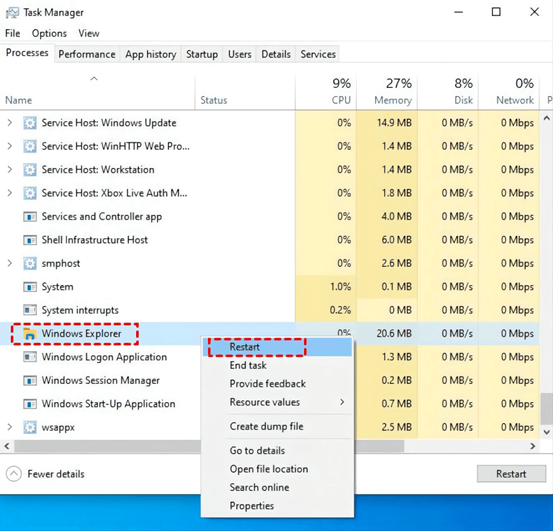Click the horizontal scrollbar right arrow
Image resolution: width=553 pixels, height=531 pixels.
point(533,446)
